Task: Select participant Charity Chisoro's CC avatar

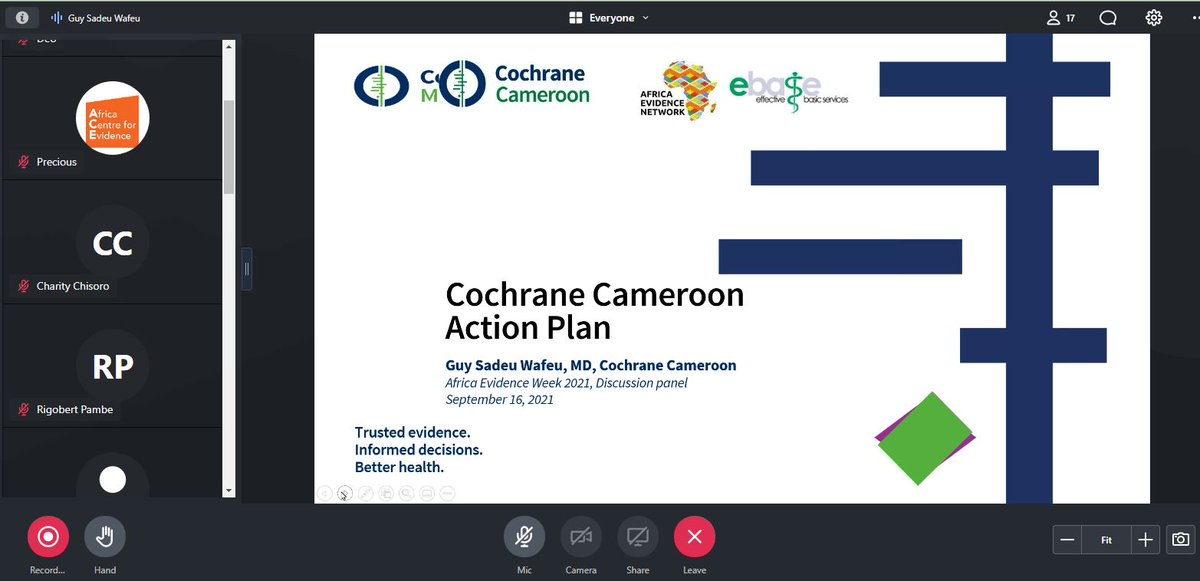Action: (113, 243)
